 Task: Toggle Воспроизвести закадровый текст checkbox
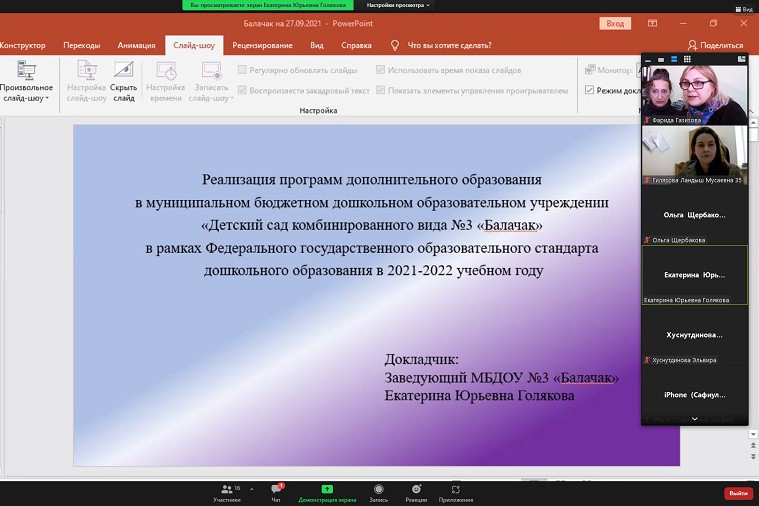(242, 90)
